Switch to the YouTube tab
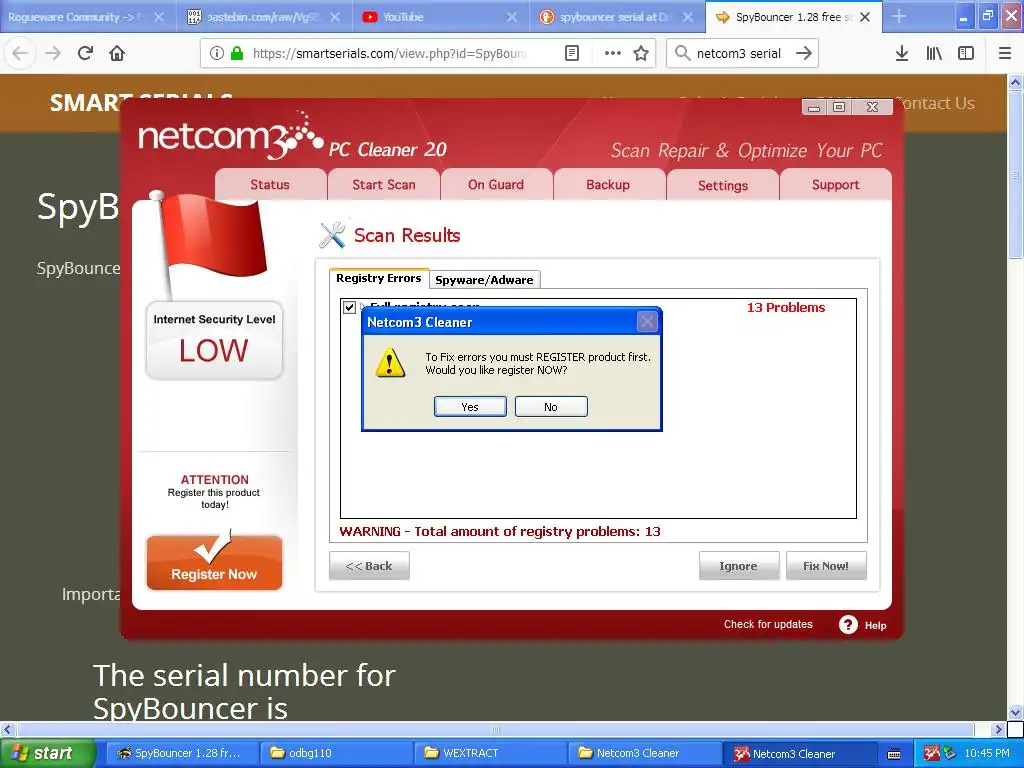Image resolution: width=1024 pixels, height=768 pixels. (x=431, y=17)
